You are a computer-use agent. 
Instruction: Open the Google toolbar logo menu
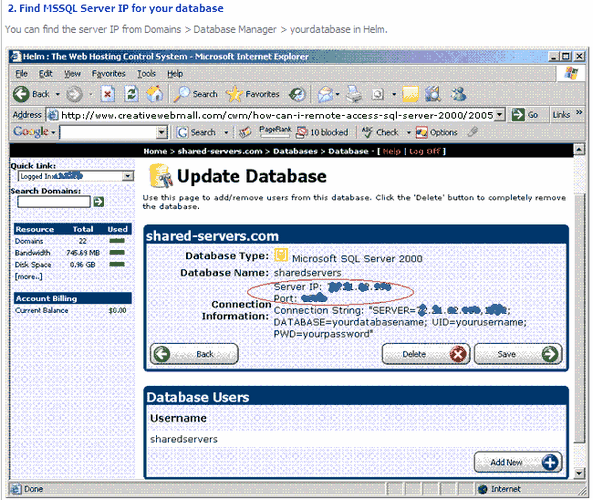point(34,132)
